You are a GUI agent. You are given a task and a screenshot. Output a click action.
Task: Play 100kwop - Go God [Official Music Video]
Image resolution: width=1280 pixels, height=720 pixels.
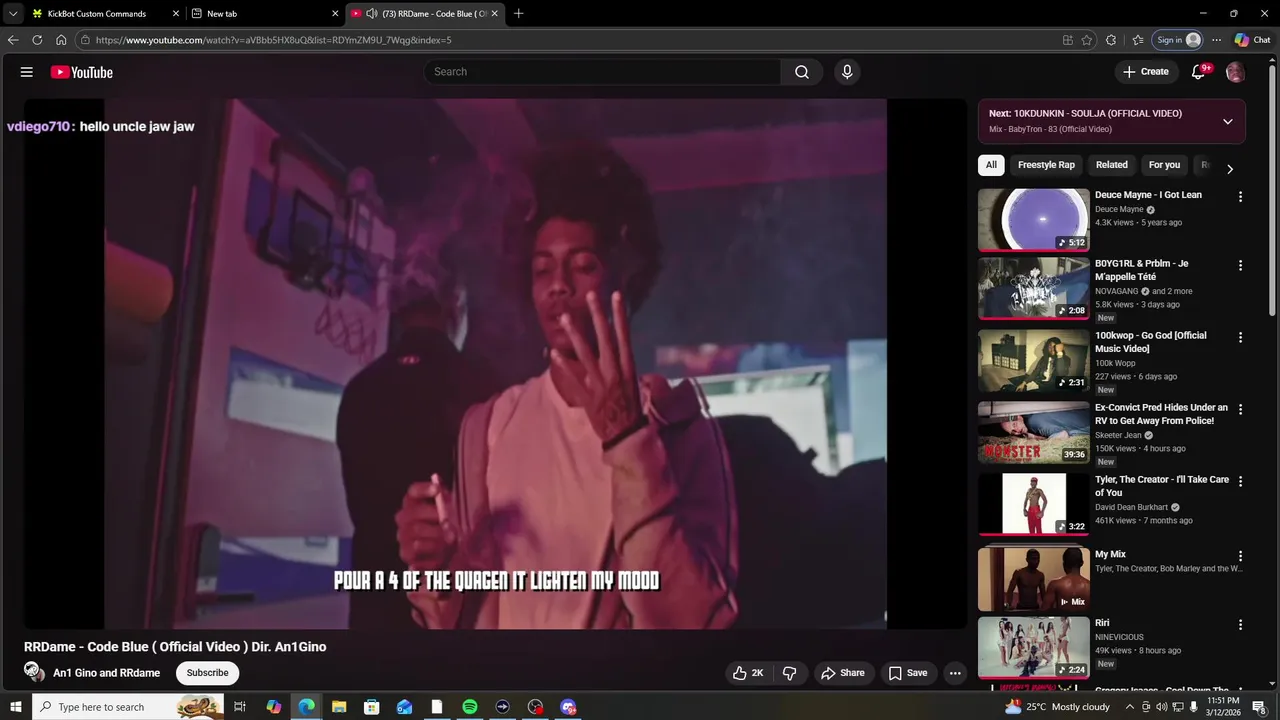(1033, 361)
